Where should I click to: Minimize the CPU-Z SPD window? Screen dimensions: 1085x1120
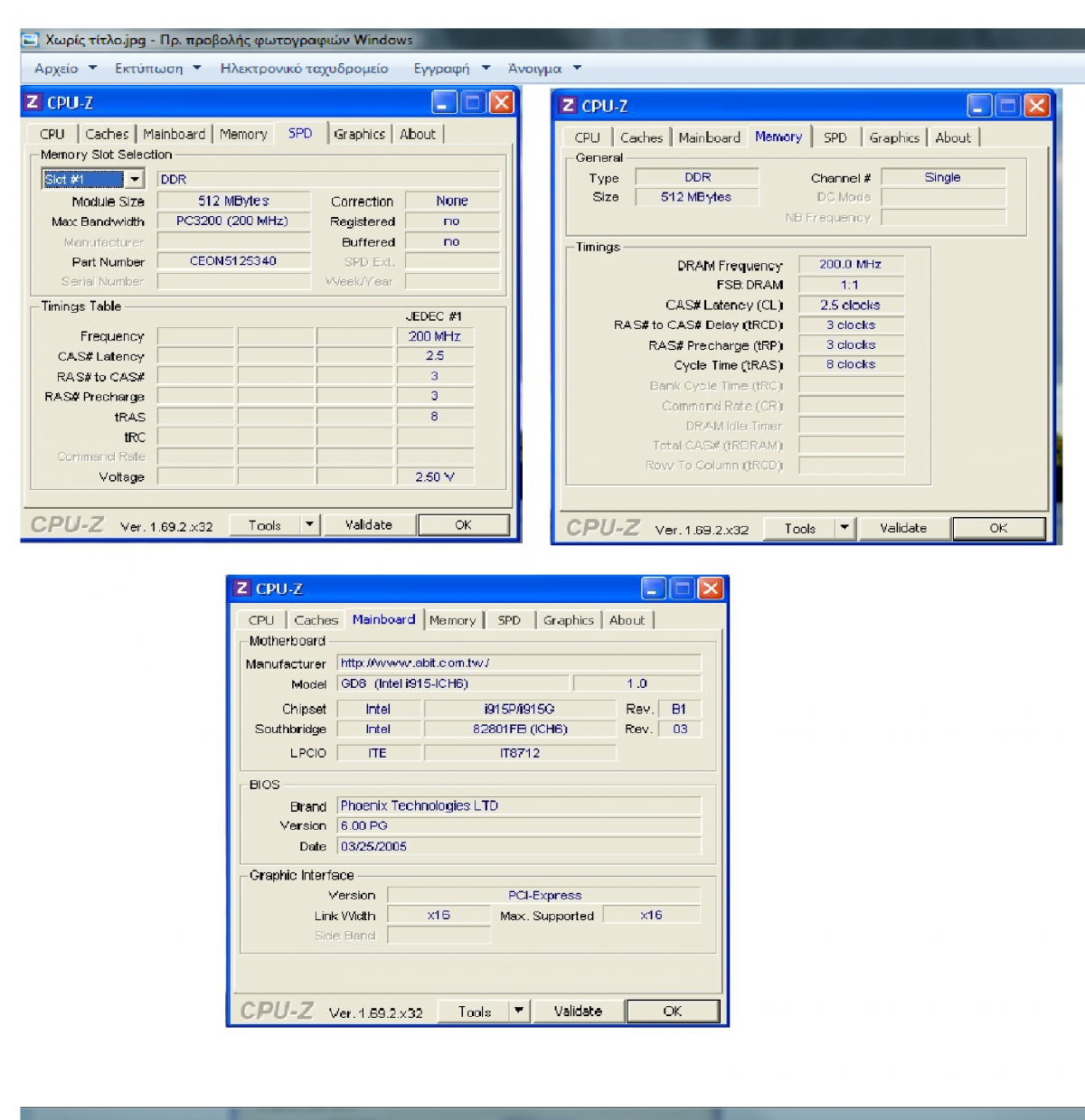pos(444,102)
